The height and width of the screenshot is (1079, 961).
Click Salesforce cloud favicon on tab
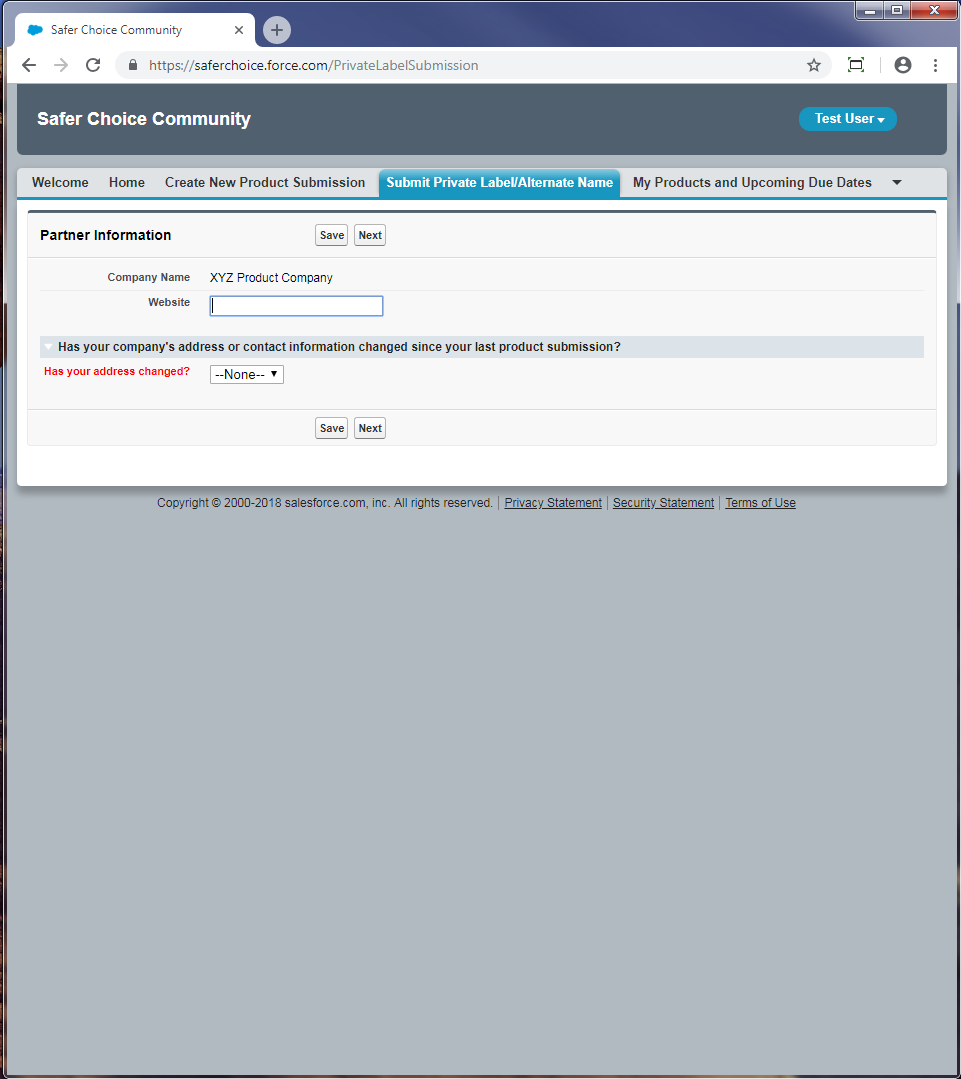(x=35, y=30)
